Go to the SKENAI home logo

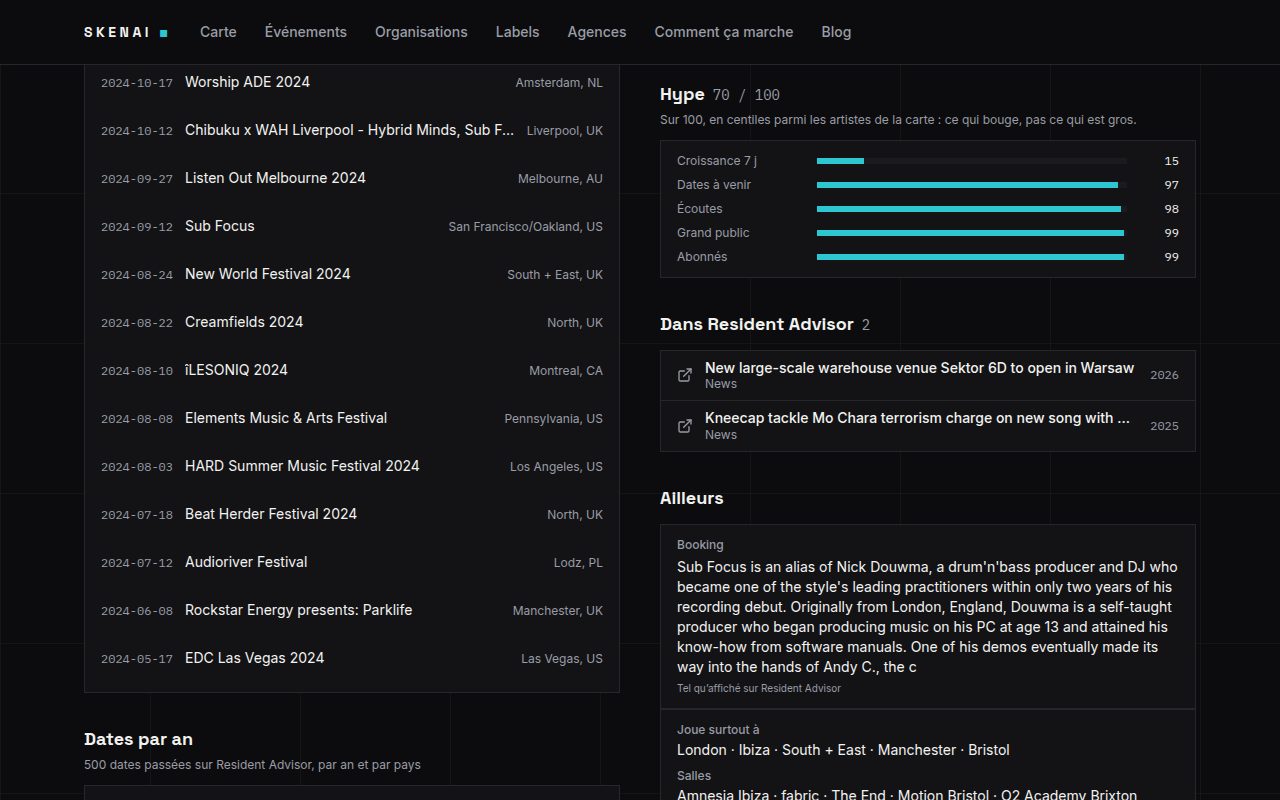pos(126,32)
